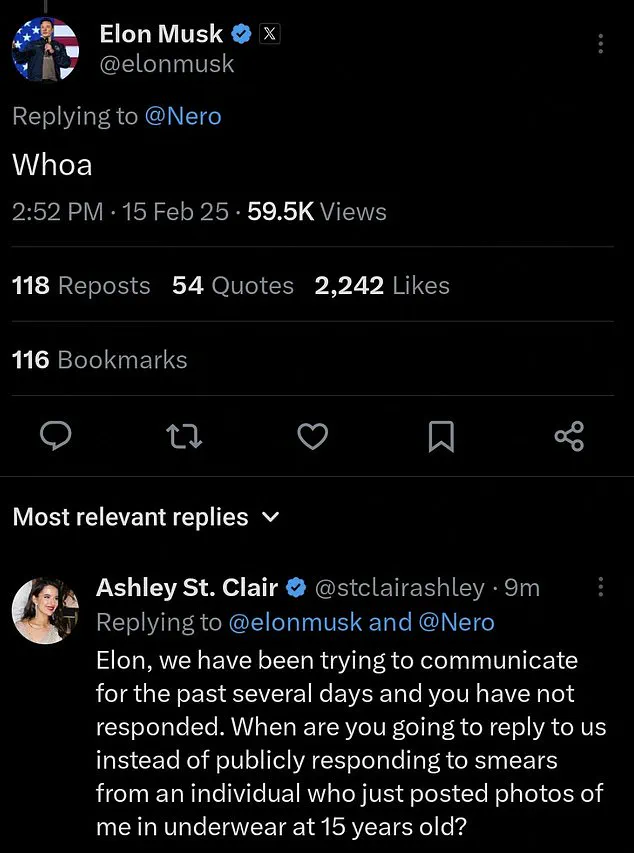Toggle like on Elon Musk's tweet

tap(312, 436)
